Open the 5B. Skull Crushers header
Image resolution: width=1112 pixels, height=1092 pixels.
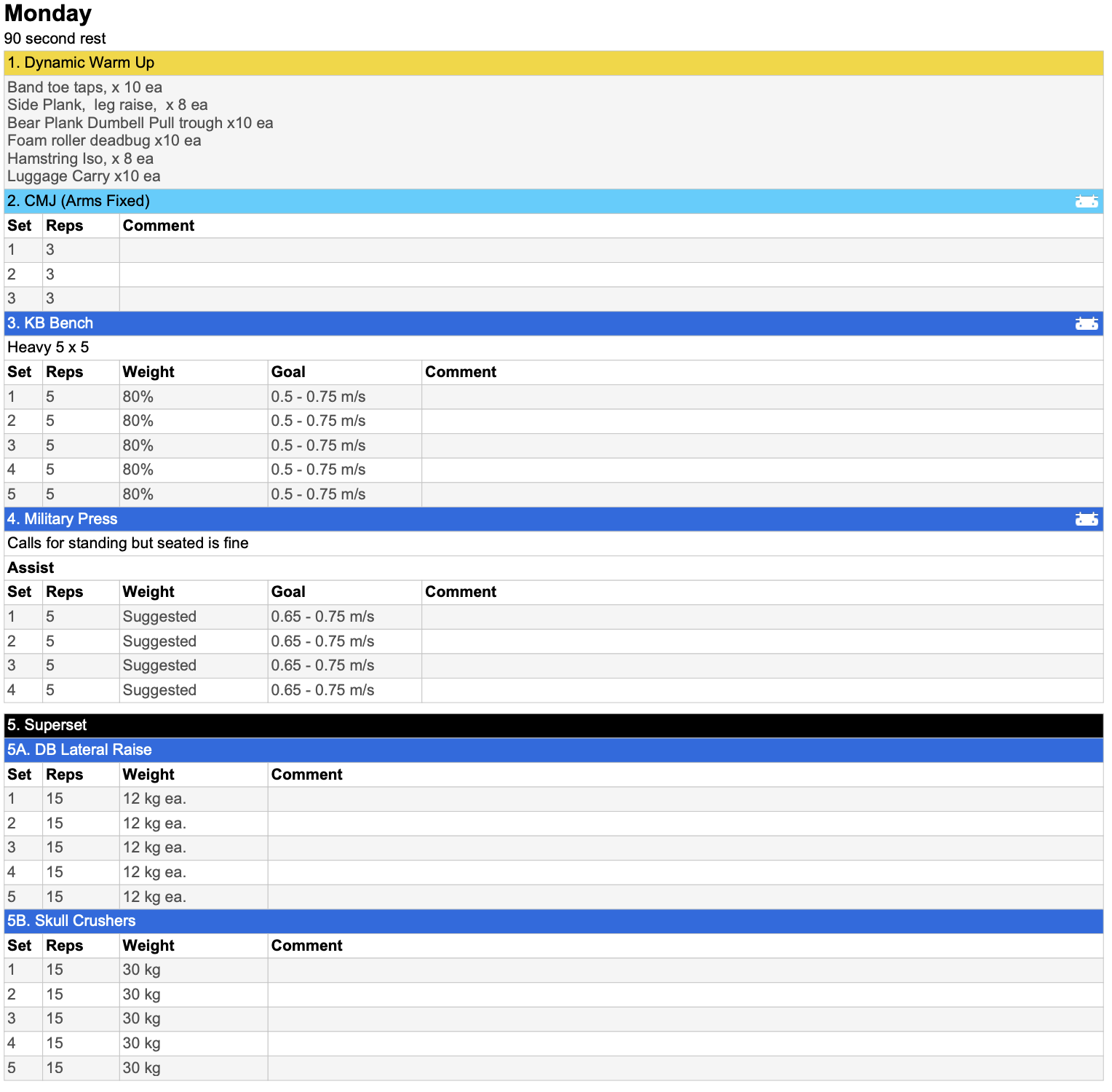click(x=554, y=921)
